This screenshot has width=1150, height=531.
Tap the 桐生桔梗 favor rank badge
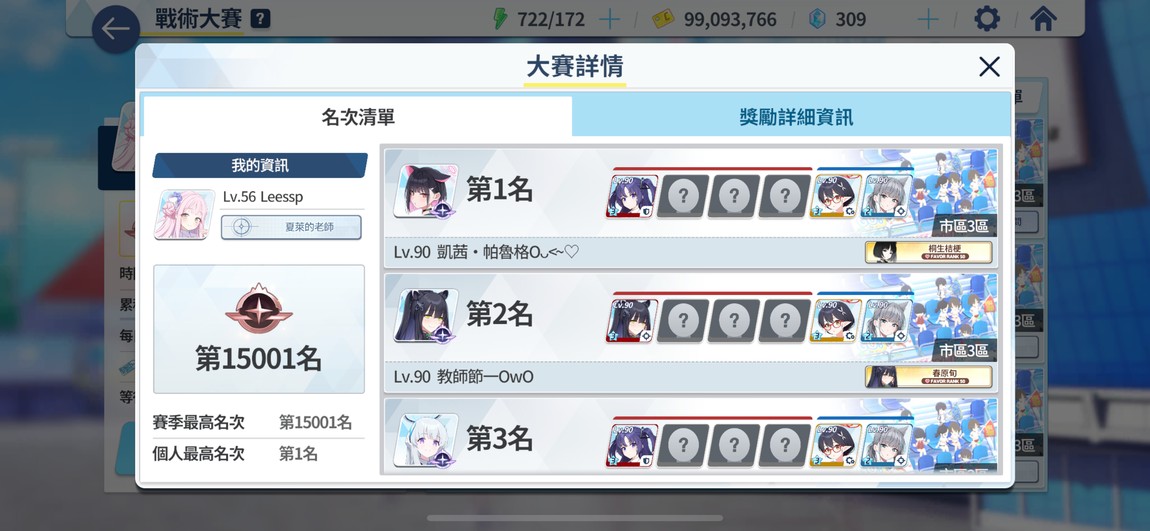929,252
